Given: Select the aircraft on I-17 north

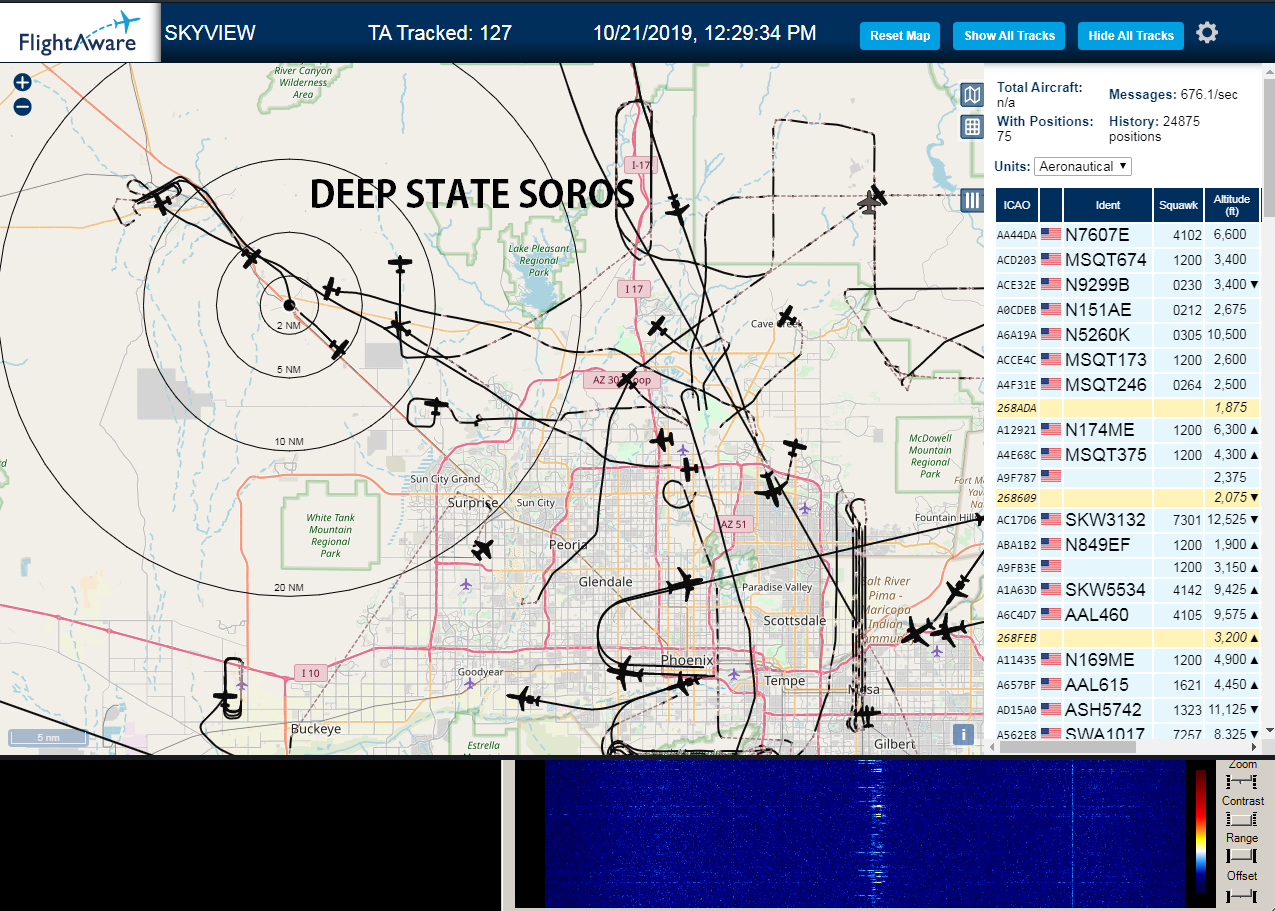Looking at the screenshot, I should point(678,207).
